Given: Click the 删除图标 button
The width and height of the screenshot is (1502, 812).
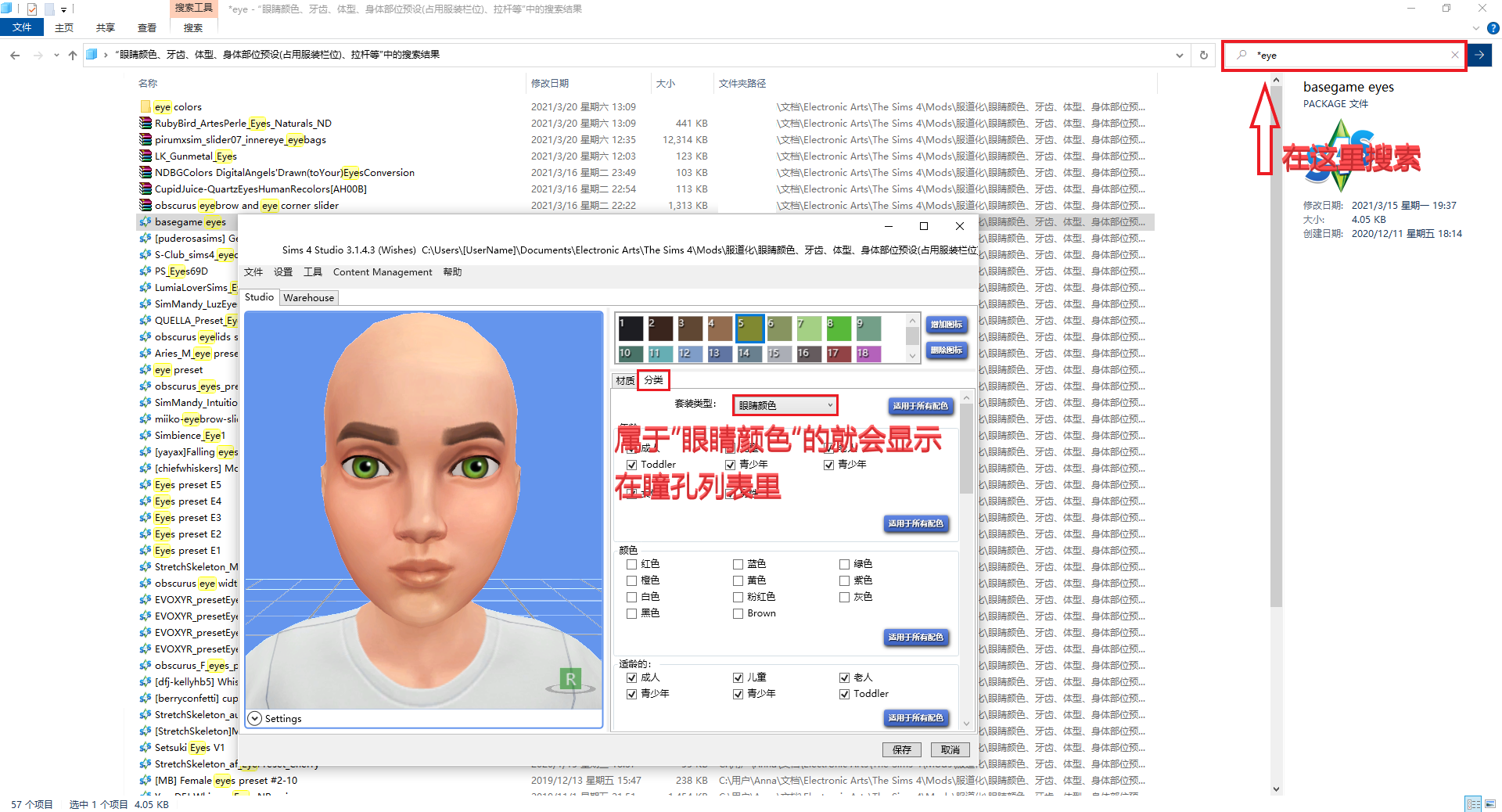Looking at the screenshot, I should (x=947, y=350).
